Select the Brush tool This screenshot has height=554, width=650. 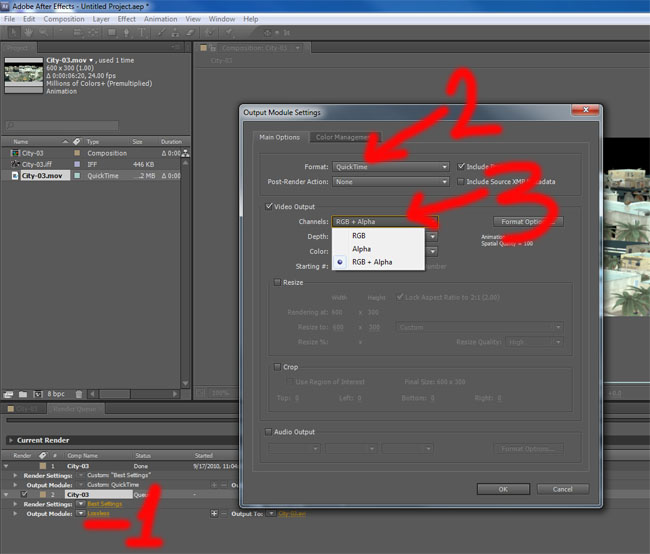pos(161,32)
